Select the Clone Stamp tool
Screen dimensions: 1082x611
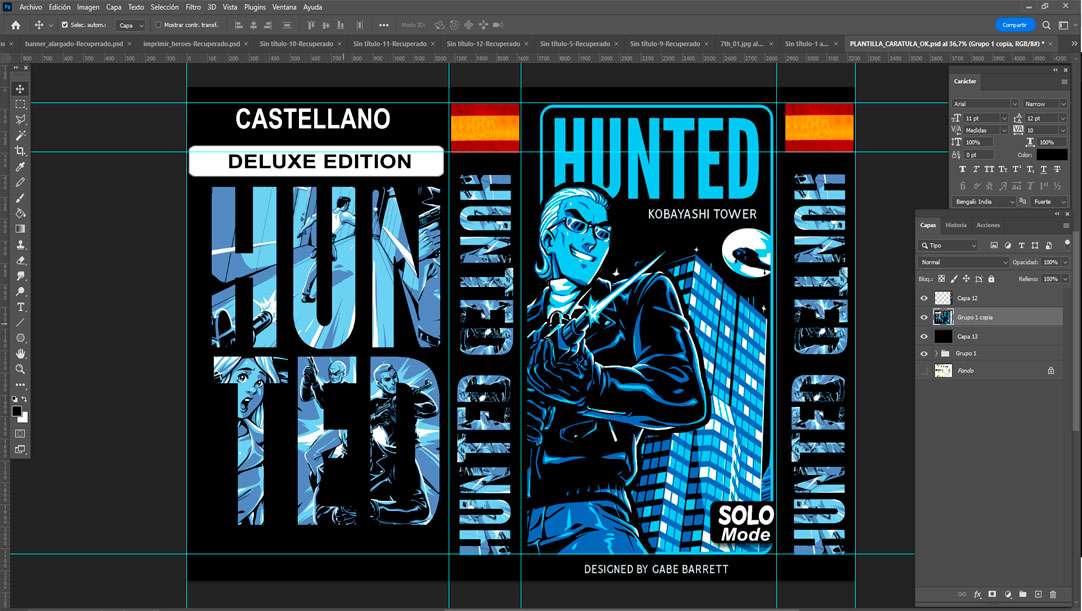[x=20, y=244]
